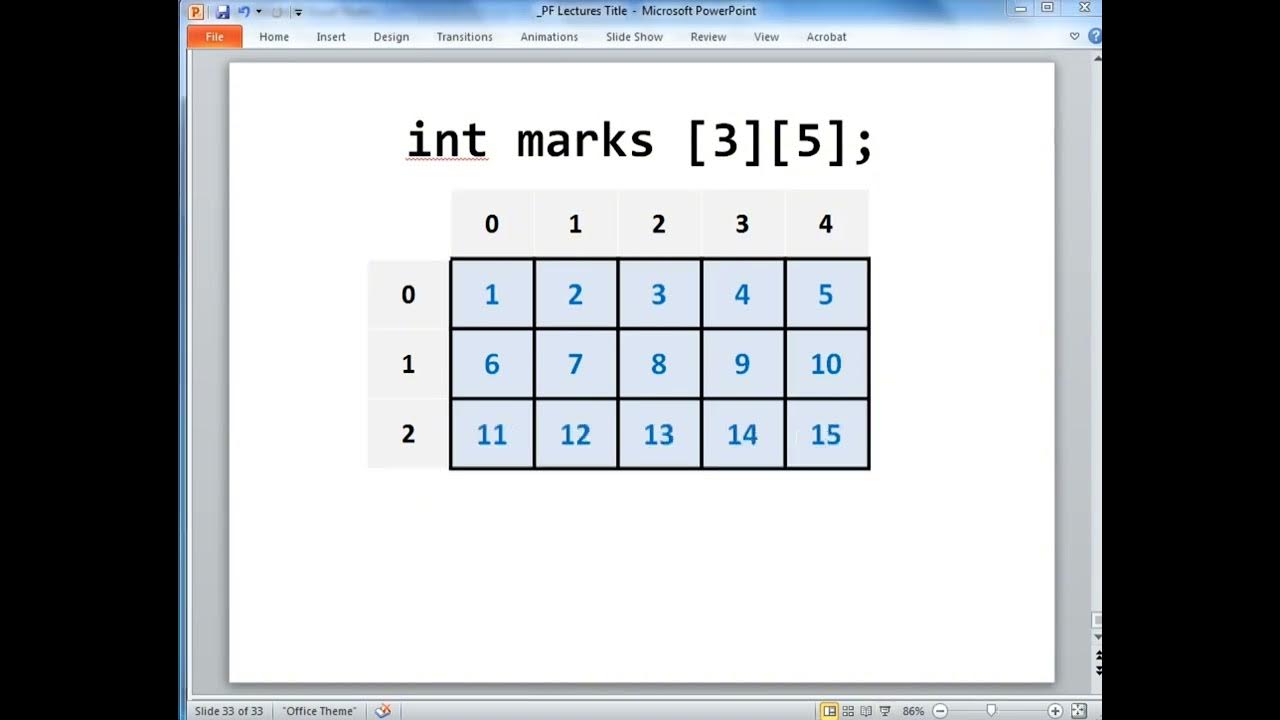
Task: Expand the collapsed ribbon with chevron
Action: (1075, 36)
